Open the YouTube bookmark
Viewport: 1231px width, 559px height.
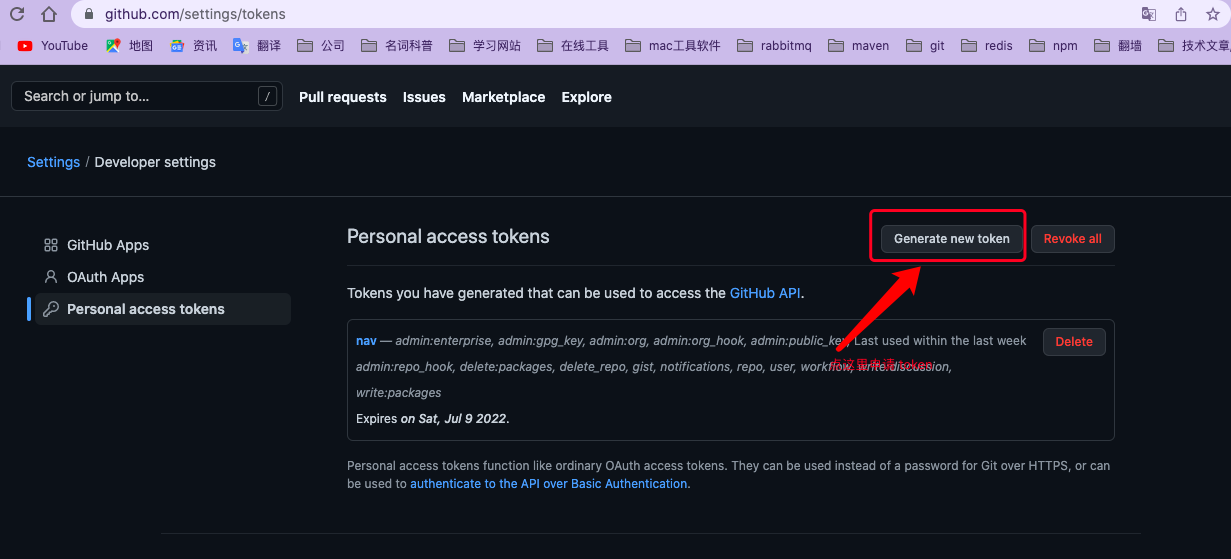click(x=53, y=45)
